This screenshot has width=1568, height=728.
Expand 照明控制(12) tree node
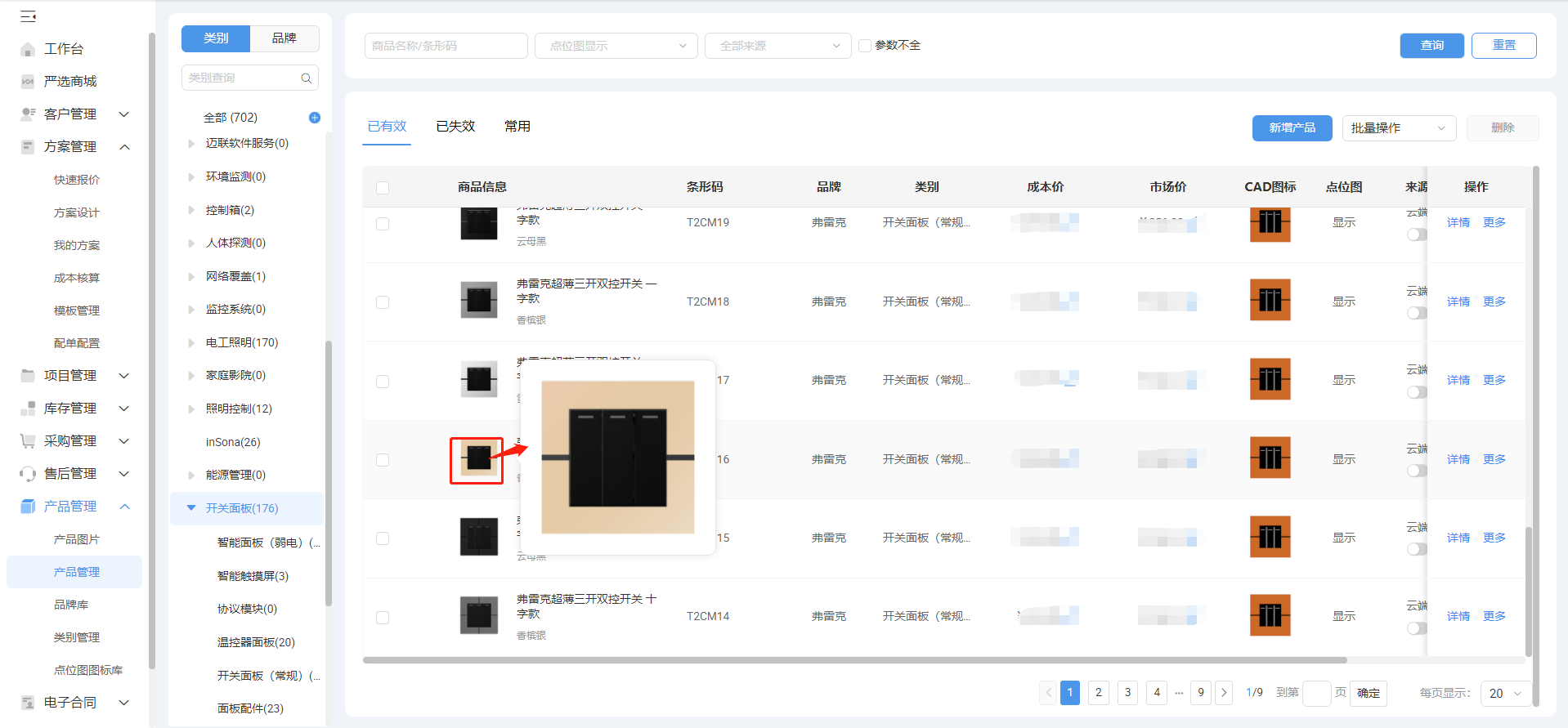pos(191,409)
